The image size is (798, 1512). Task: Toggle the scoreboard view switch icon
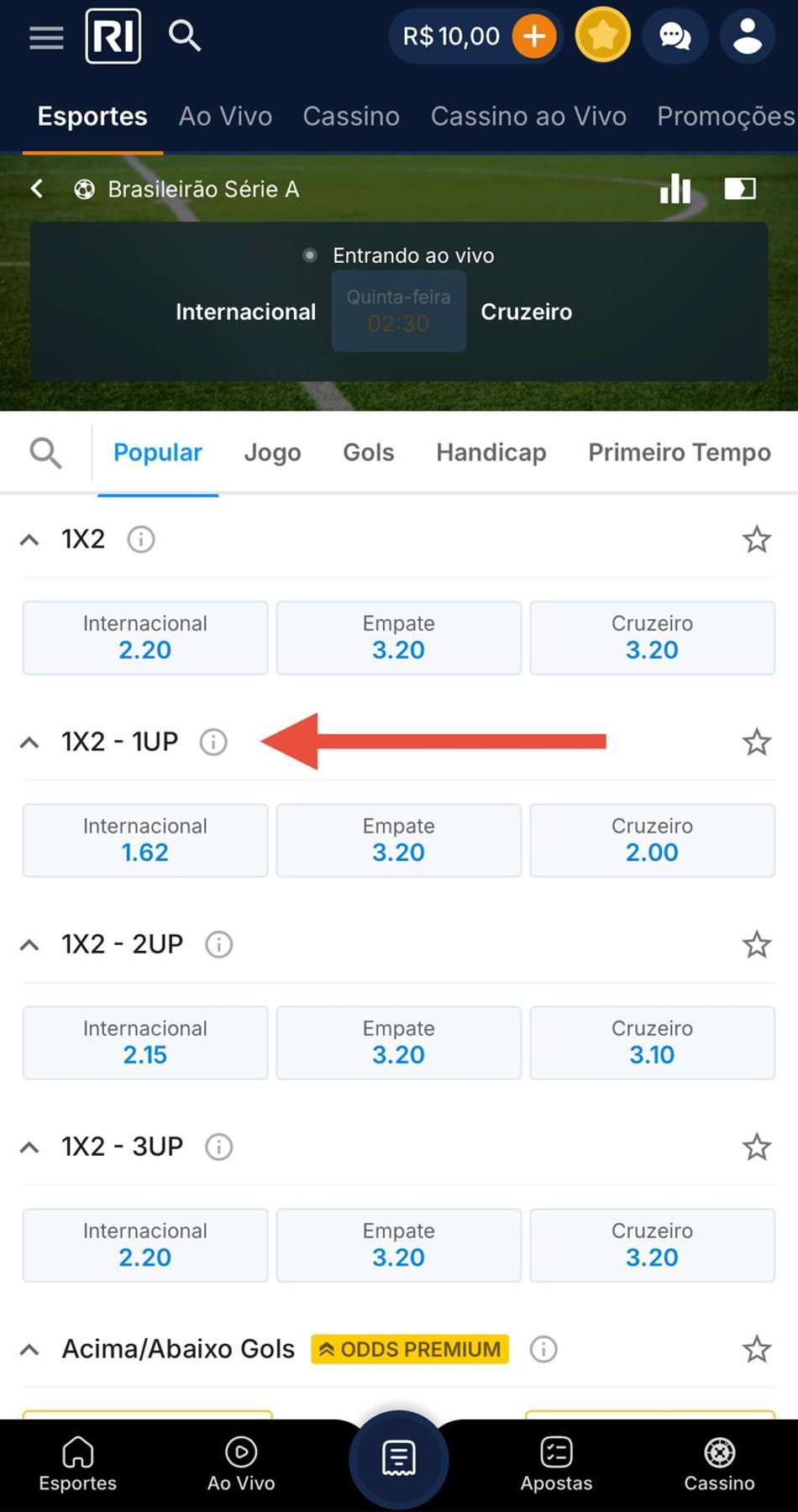pos(740,188)
